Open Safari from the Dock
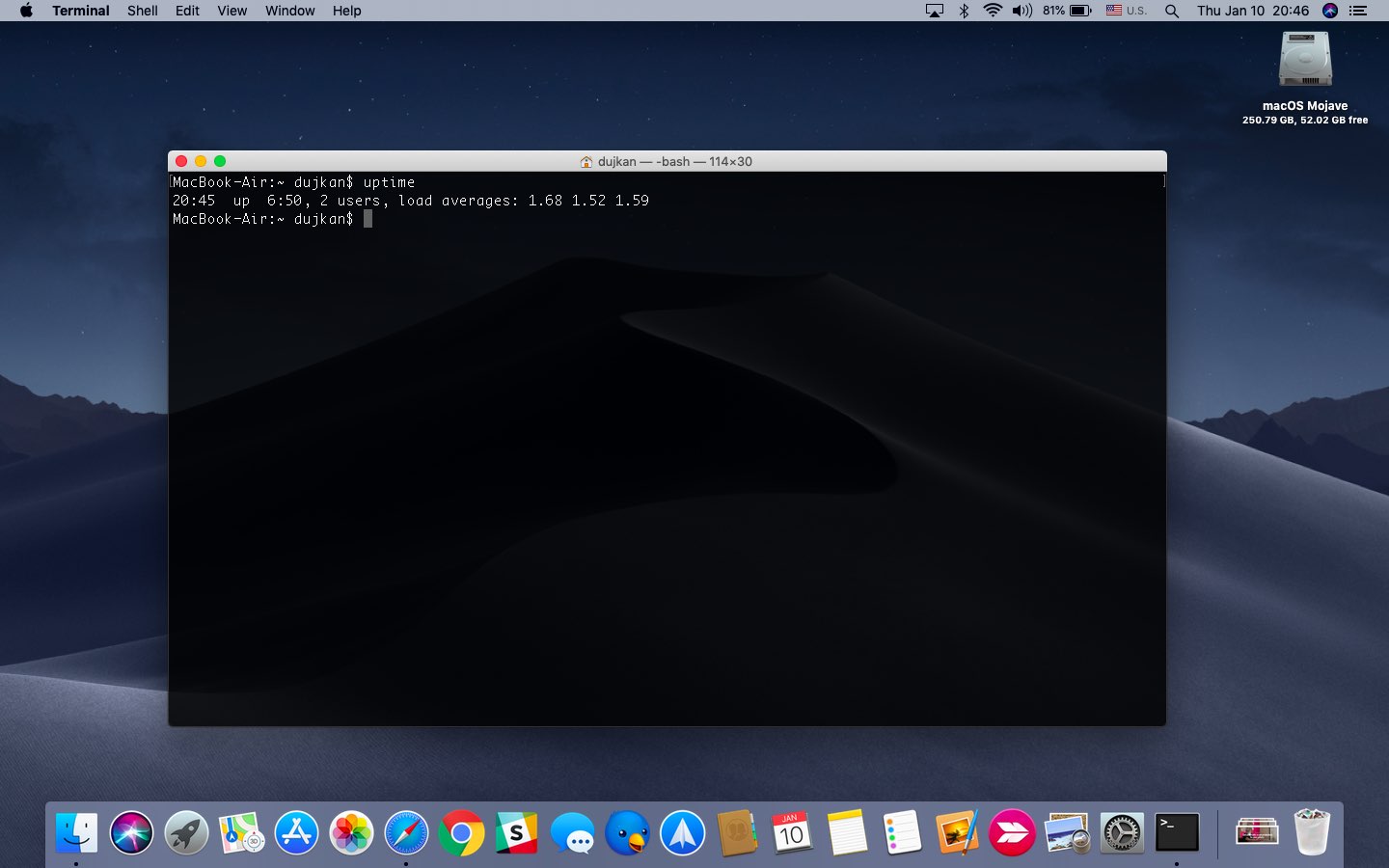The height and width of the screenshot is (868, 1389). pyautogui.click(x=406, y=832)
